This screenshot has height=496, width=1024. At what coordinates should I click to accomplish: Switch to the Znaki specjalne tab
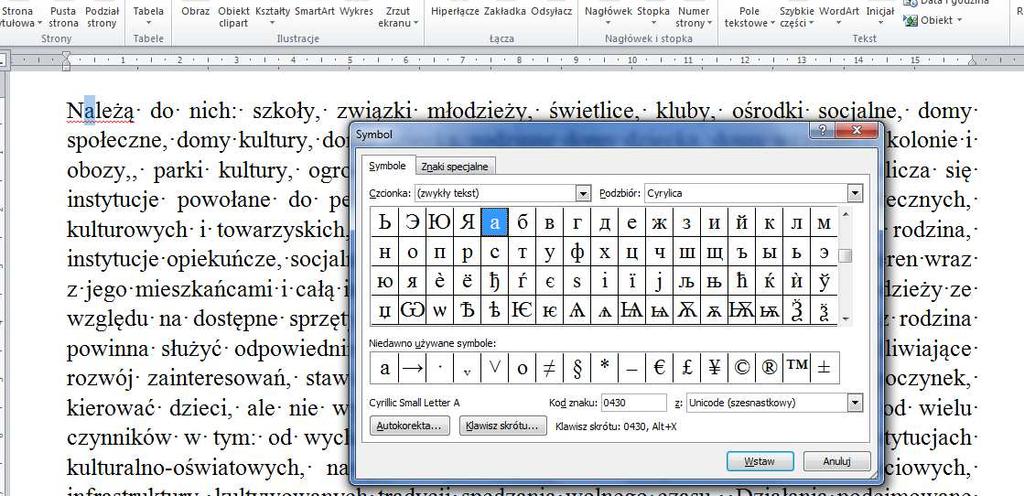click(455, 166)
